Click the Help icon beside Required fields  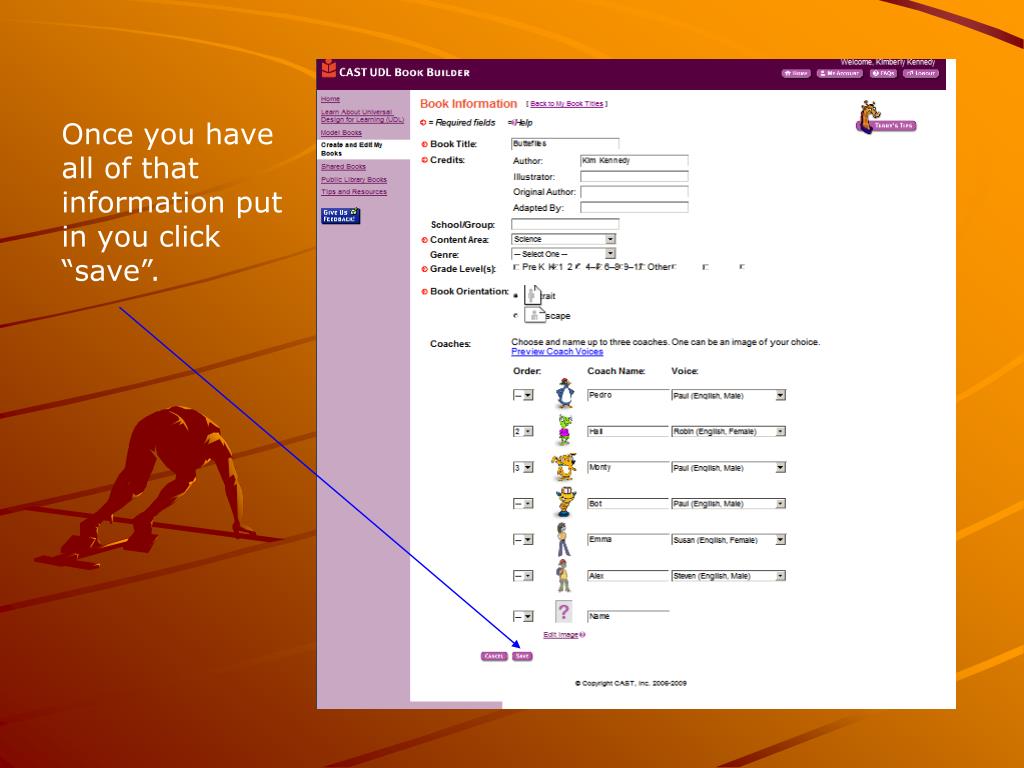click(512, 123)
